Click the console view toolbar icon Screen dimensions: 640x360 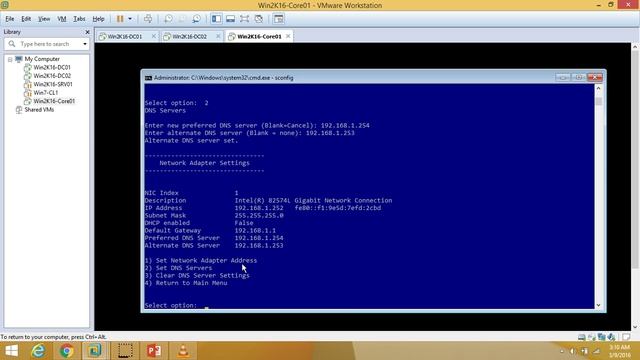point(278,19)
